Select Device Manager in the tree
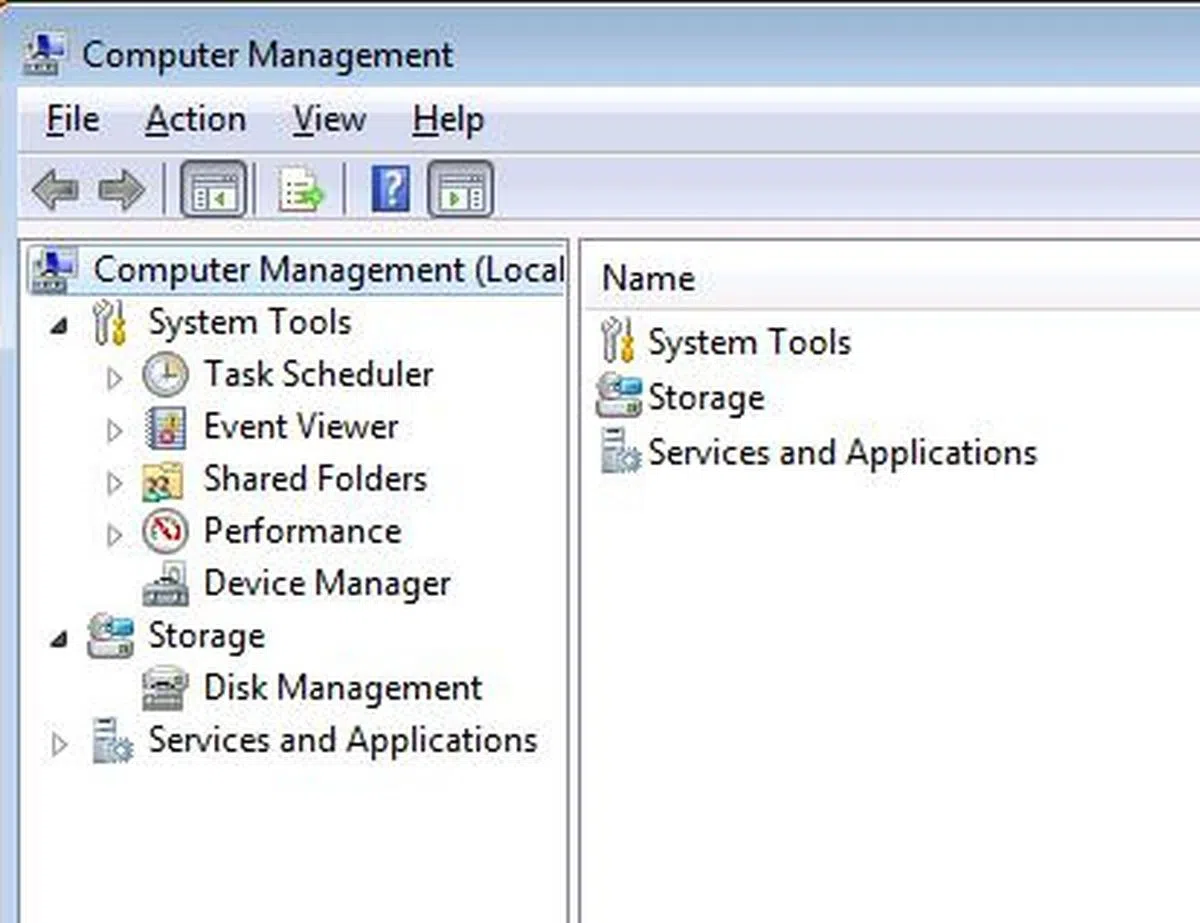Screen dimensions: 1200x923 tap(326, 584)
